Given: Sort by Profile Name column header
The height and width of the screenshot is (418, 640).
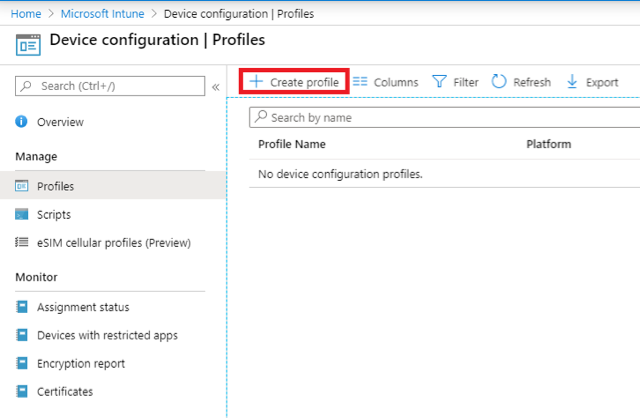Looking at the screenshot, I should pos(292,144).
